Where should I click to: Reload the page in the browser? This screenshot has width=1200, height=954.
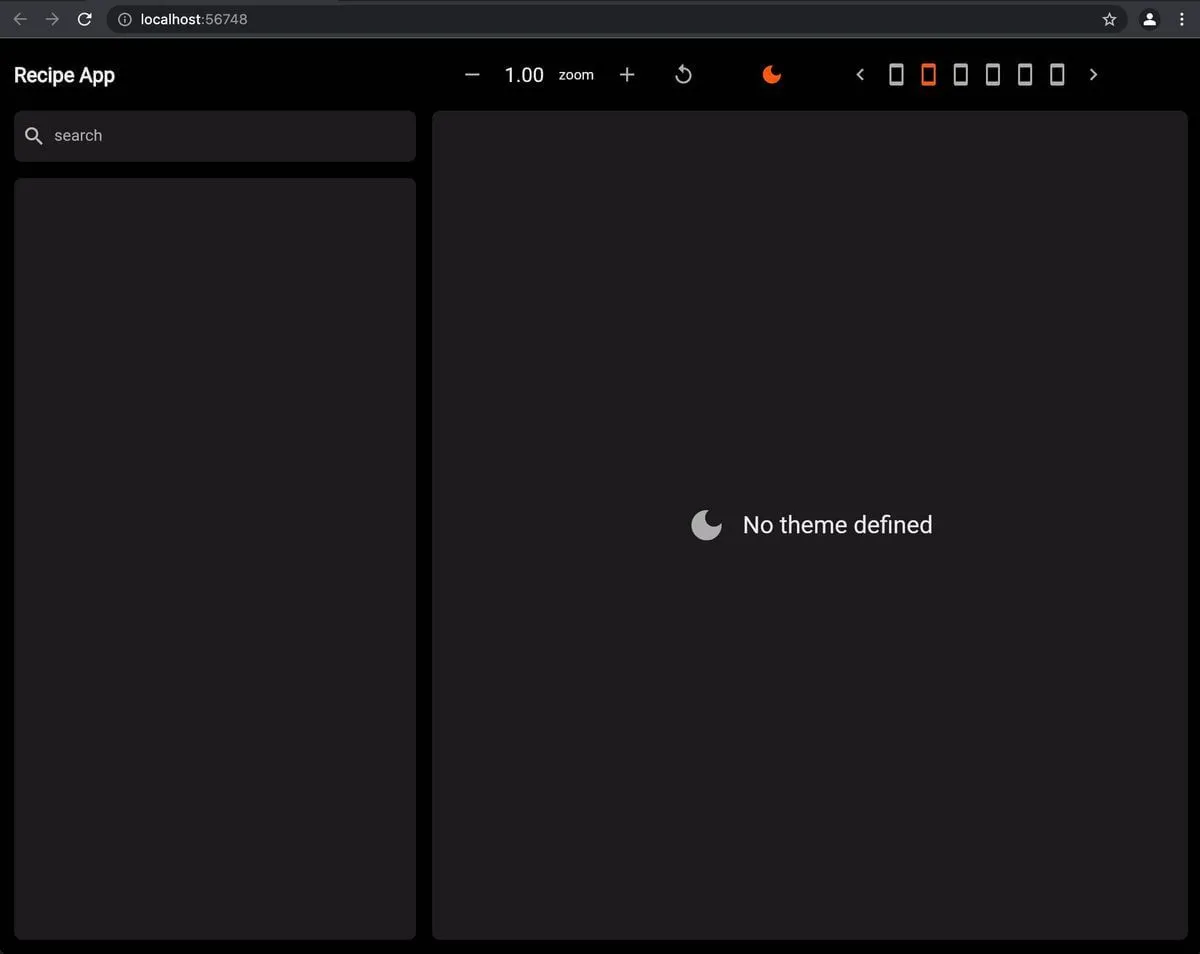point(85,19)
